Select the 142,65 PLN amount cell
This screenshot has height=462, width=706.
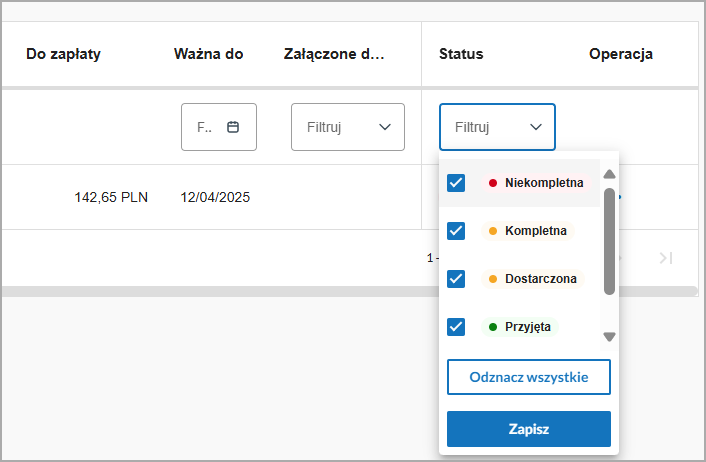pos(111,197)
